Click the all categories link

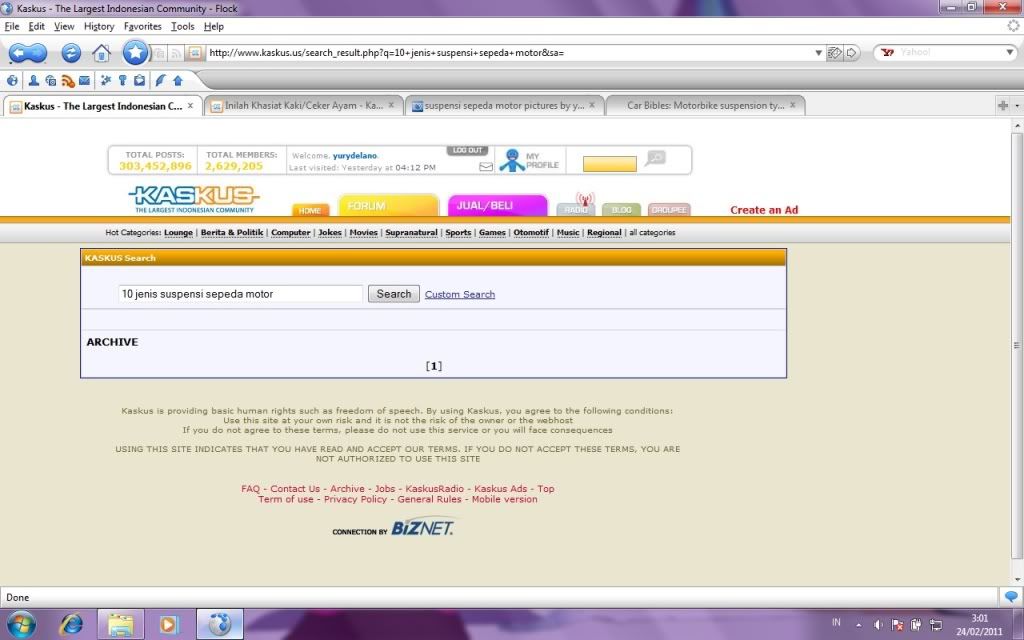[x=652, y=232]
